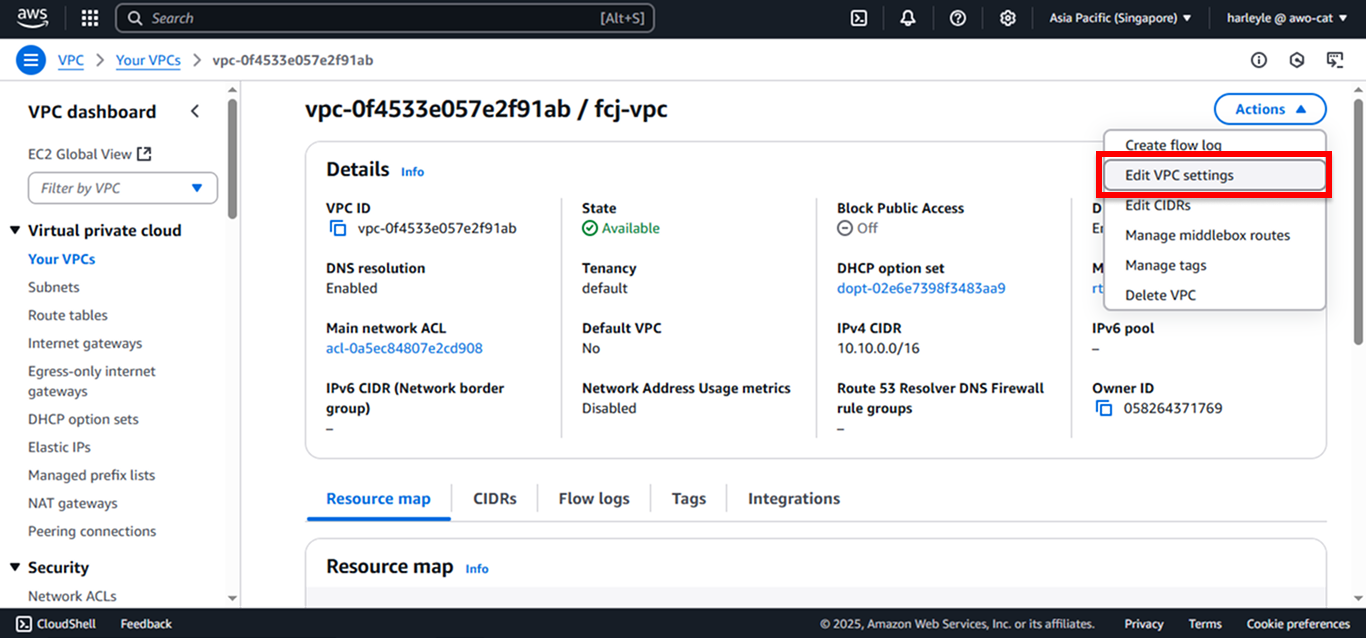The width and height of the screenshot is (1366, 638).
Task: Click the IPv4 CIDR value 10.10.0.0/16
Action: tap(878, 348)
